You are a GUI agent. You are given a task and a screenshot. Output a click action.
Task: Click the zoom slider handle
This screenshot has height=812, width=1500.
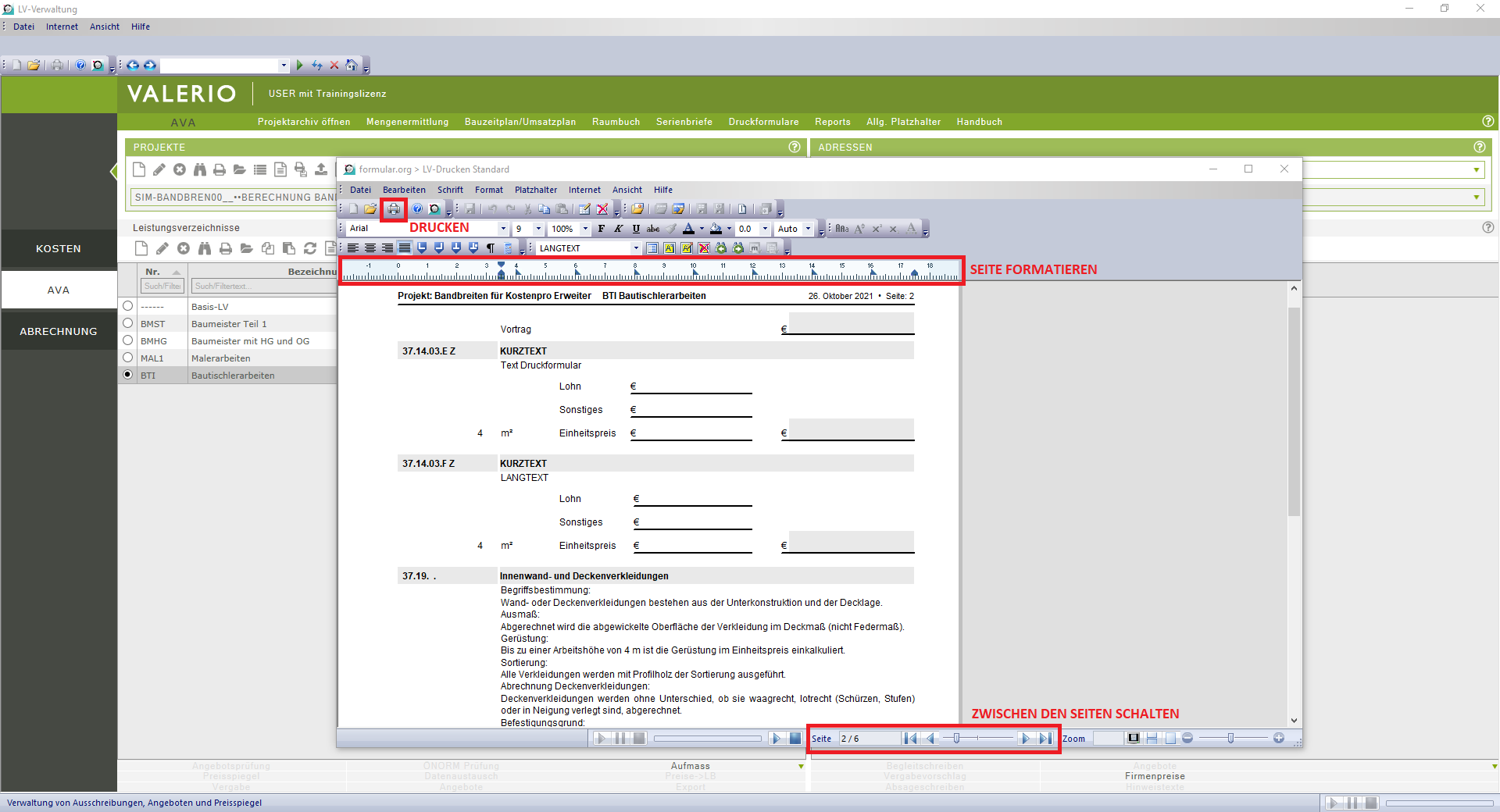[1230, 739]
